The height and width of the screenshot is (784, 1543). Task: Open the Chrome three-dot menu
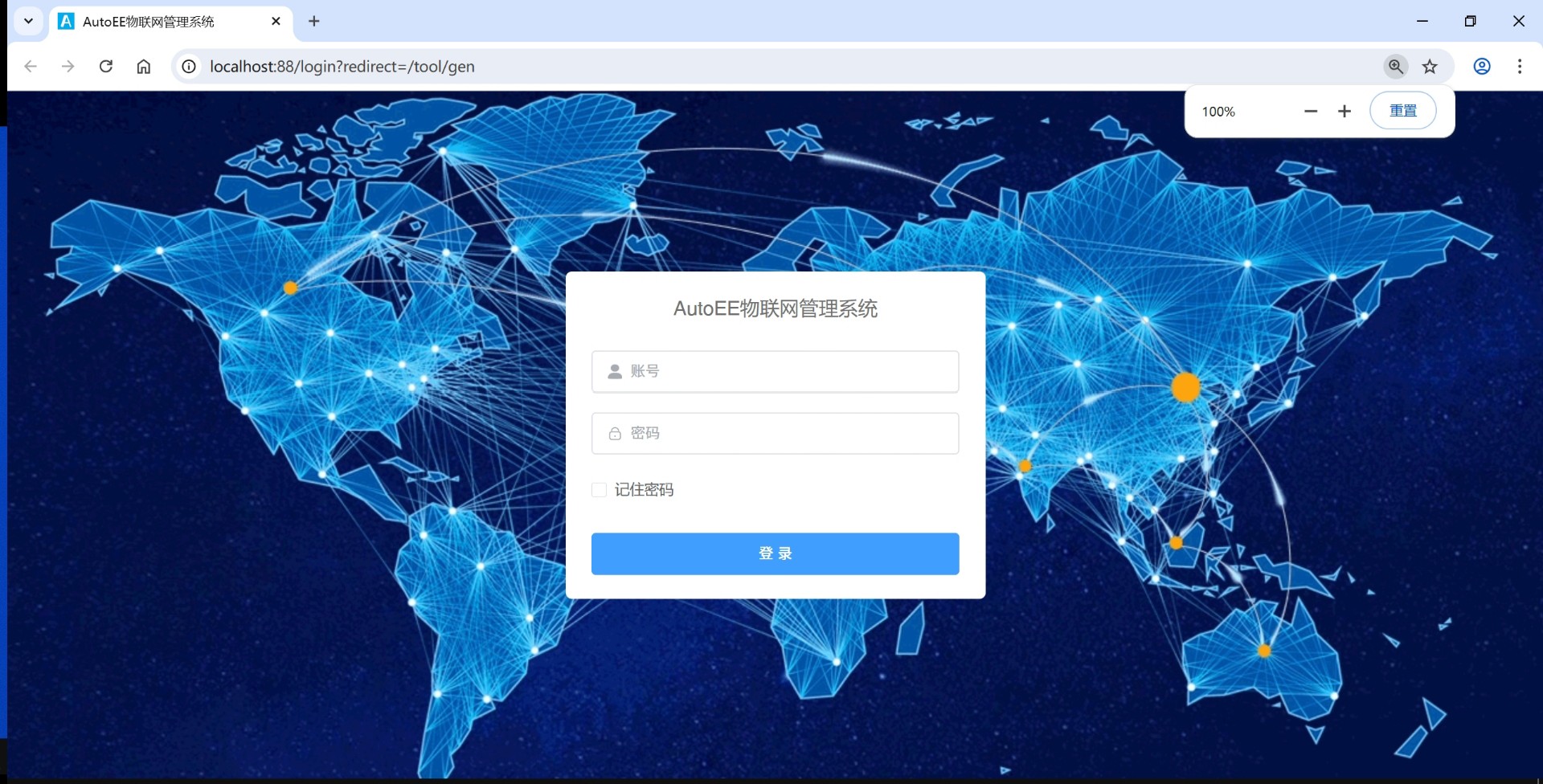point(1520,67)
